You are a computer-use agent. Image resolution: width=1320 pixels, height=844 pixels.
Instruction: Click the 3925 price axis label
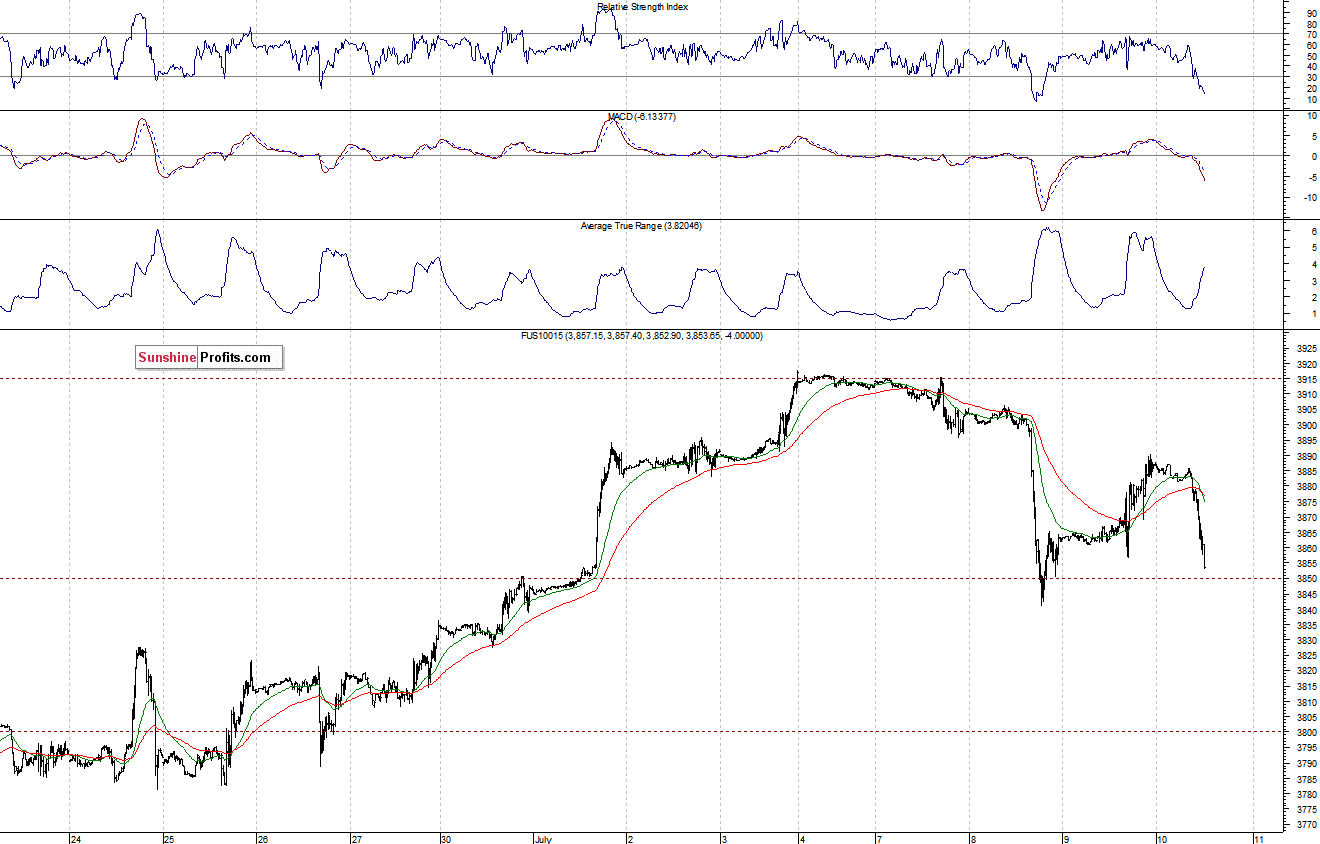pos(1305,348)
